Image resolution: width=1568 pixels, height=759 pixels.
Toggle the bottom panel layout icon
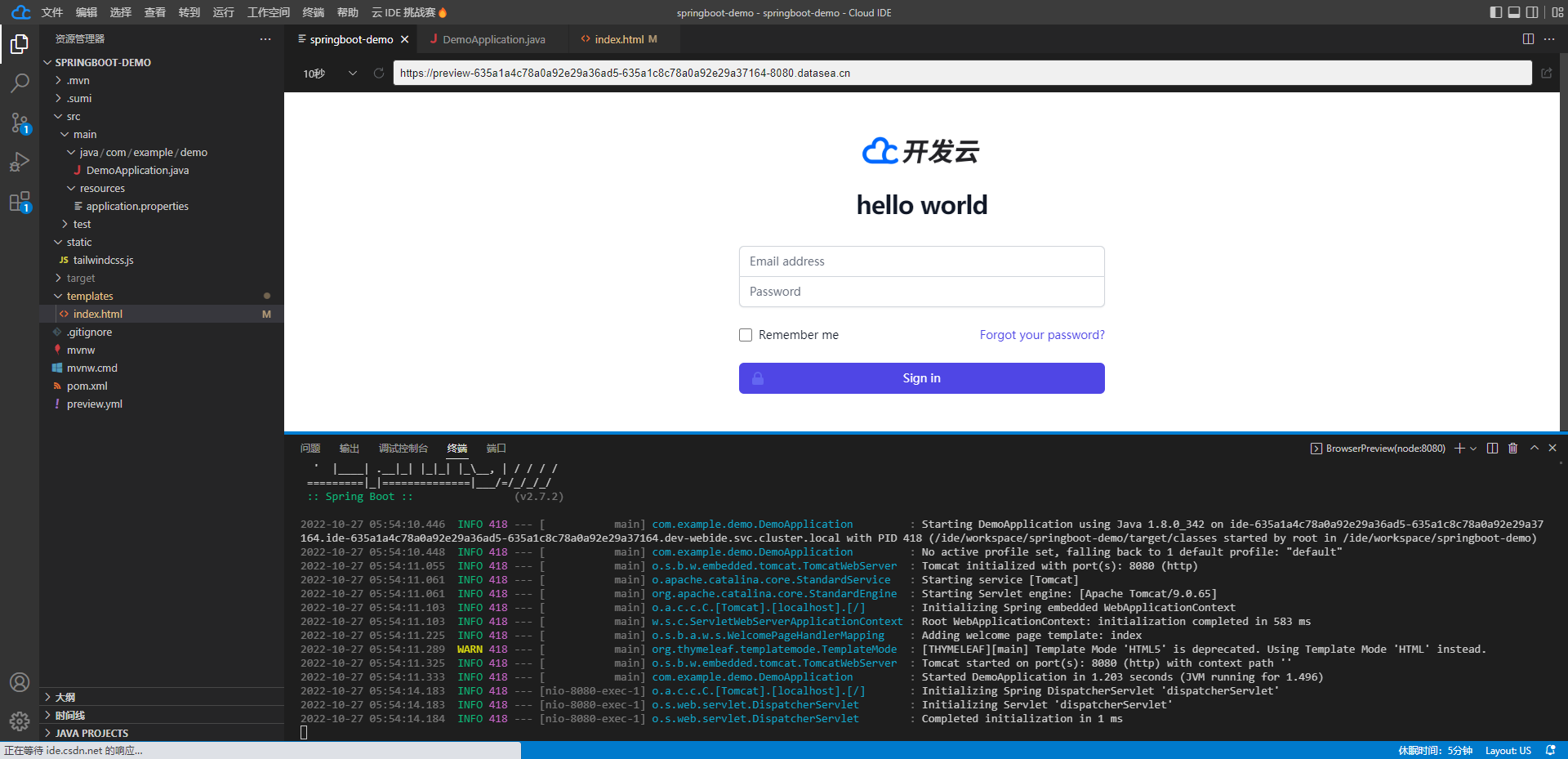pos(1513,12)
